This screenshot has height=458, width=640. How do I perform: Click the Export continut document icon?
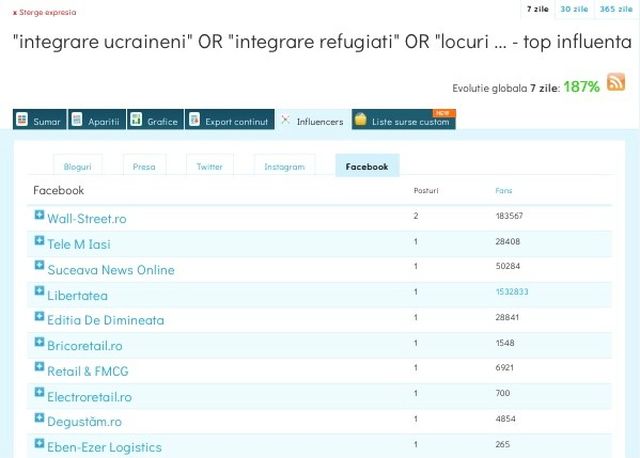tap(195, 119)
